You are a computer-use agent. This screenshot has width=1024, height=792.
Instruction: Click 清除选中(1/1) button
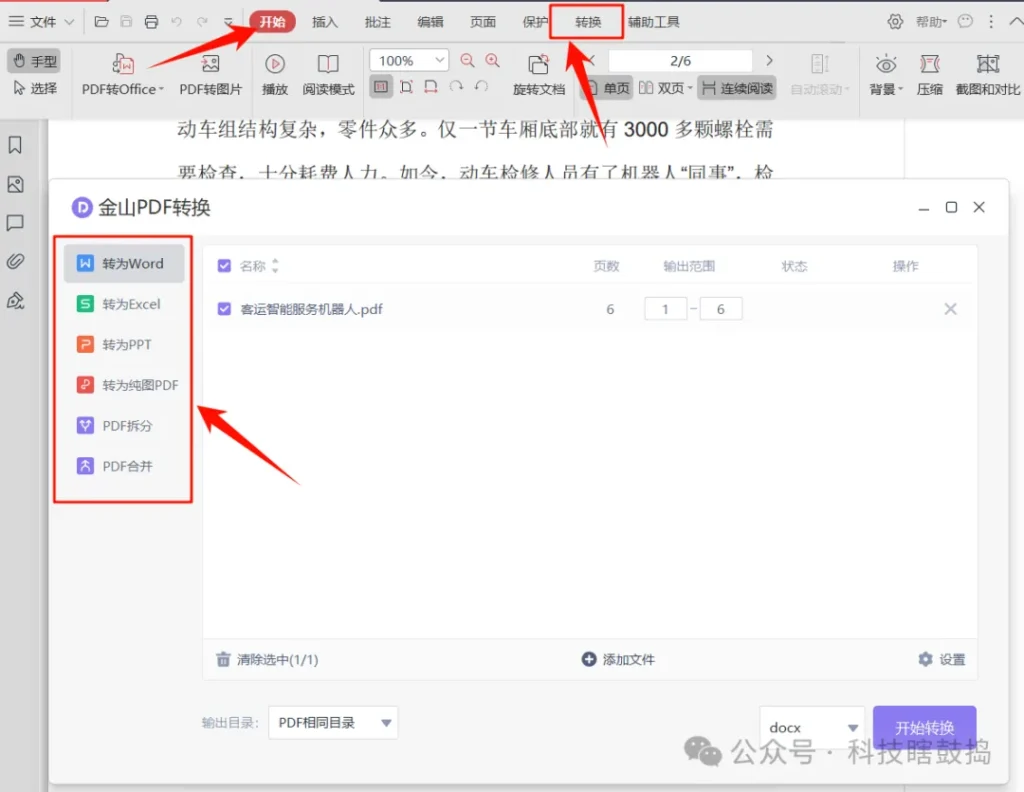click(267, 659)
